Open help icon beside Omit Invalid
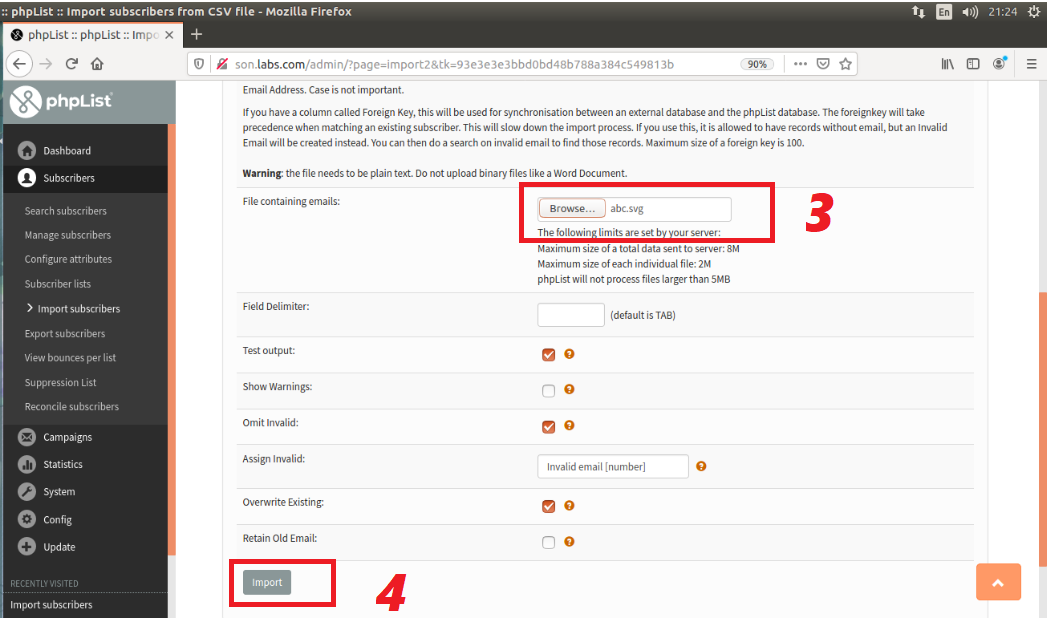 click(x=569, y=425)
